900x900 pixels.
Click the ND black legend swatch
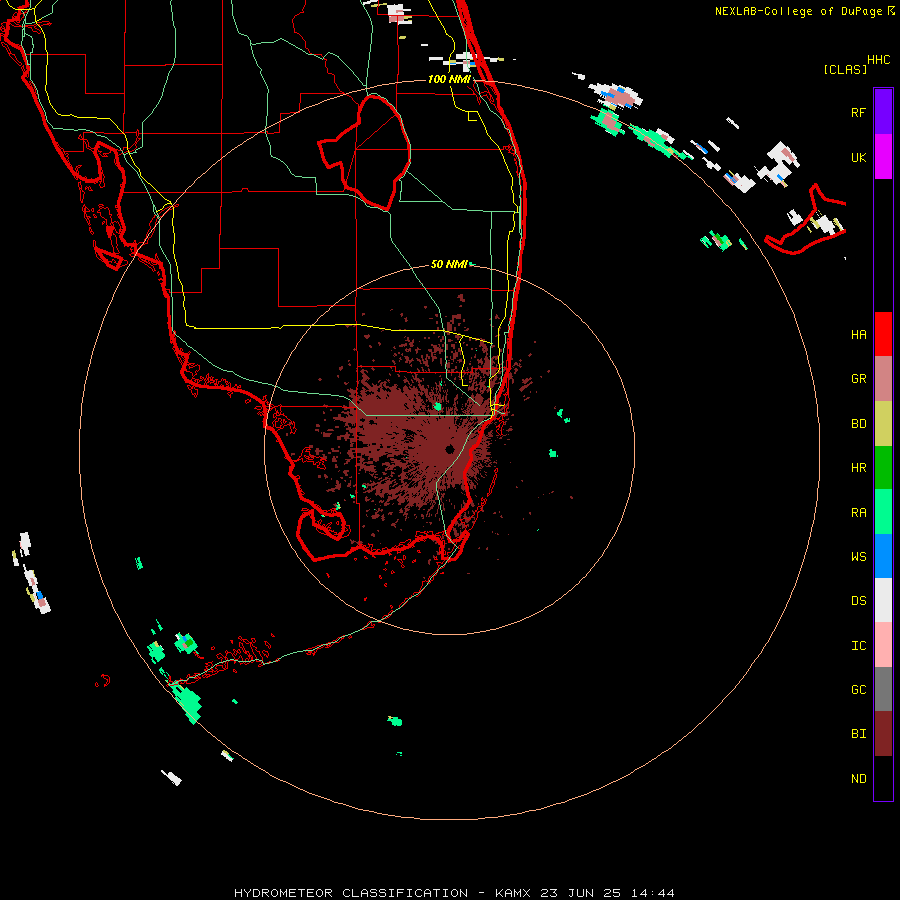coord(883,778)
